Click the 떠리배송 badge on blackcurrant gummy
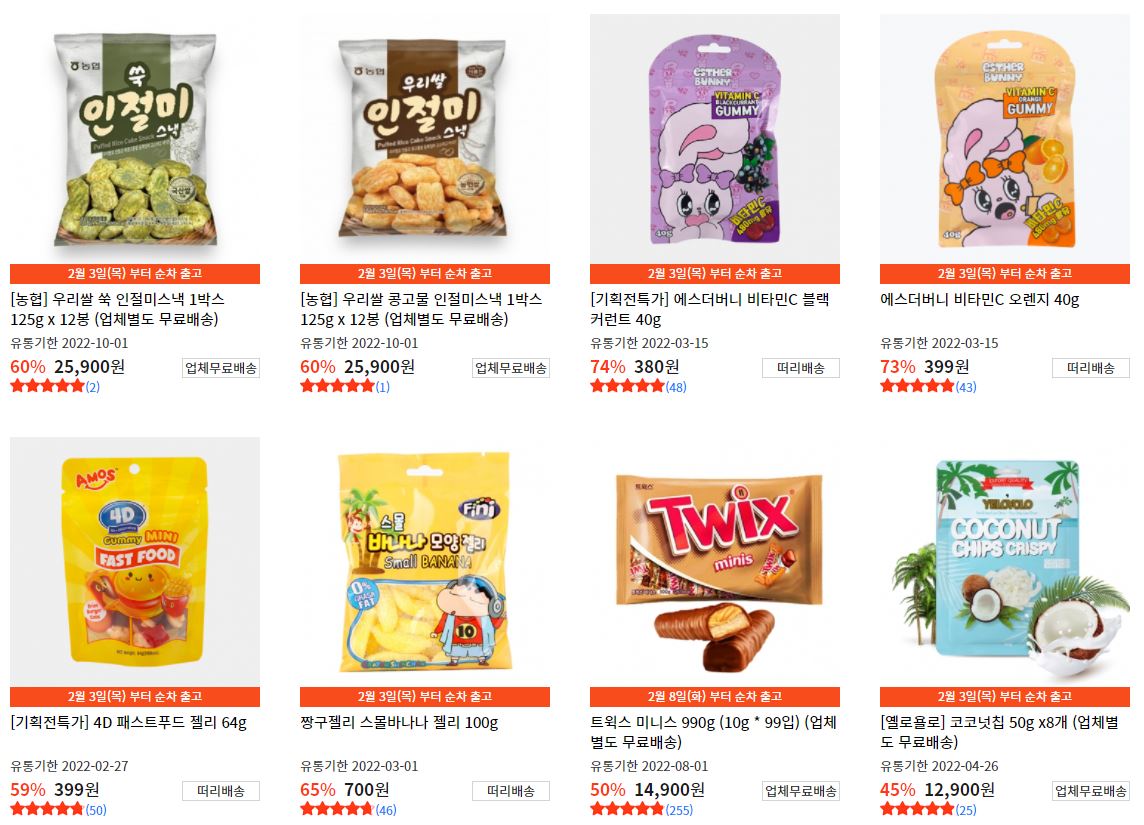1144x825 pixels. tap(801, 368)
